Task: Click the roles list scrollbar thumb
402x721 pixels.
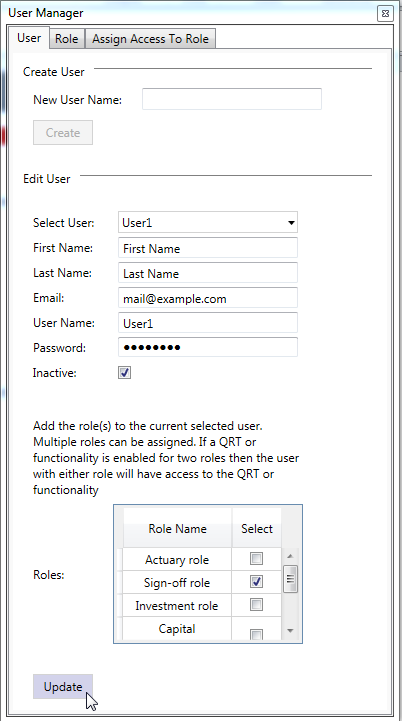Action: pos(290,579)
